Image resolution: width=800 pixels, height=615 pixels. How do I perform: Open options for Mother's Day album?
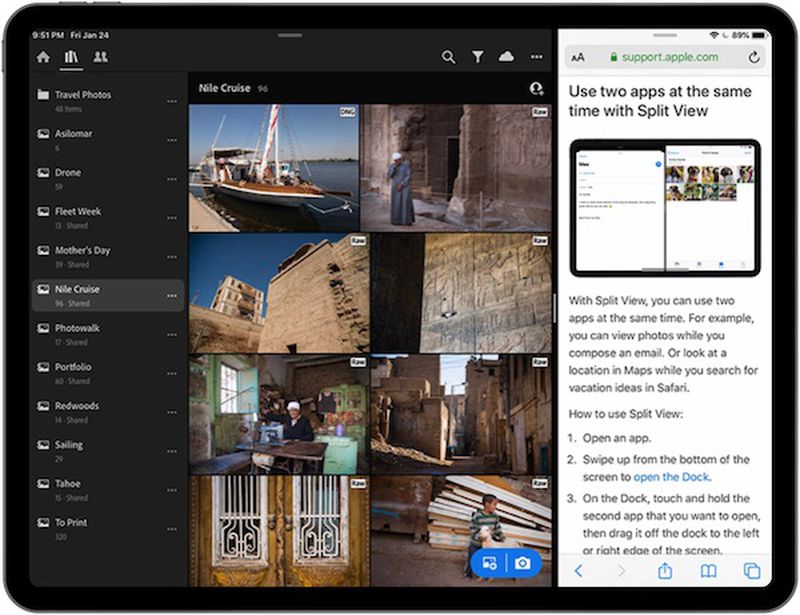pyautogui.click(x=172, y=257)
